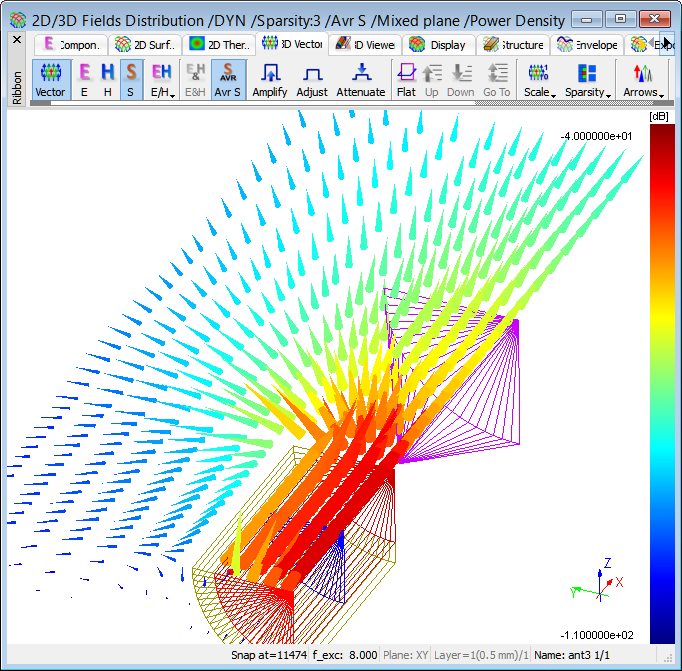The height and width of the screenshot is (671, 682).
Task: Click the Adjust icon
Action: coord(312,79)
